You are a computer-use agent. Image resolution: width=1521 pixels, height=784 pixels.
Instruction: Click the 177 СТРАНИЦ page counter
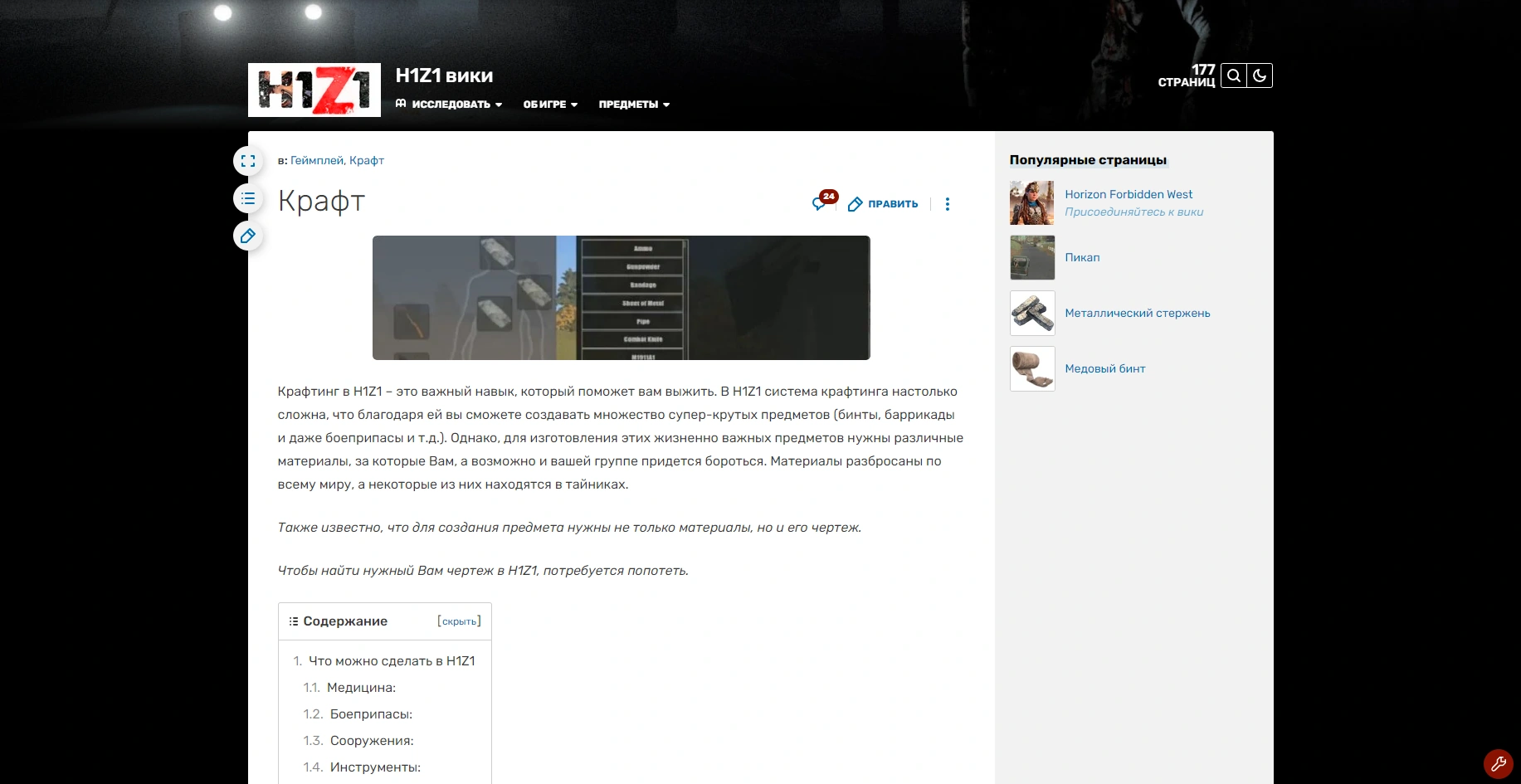1187,75
